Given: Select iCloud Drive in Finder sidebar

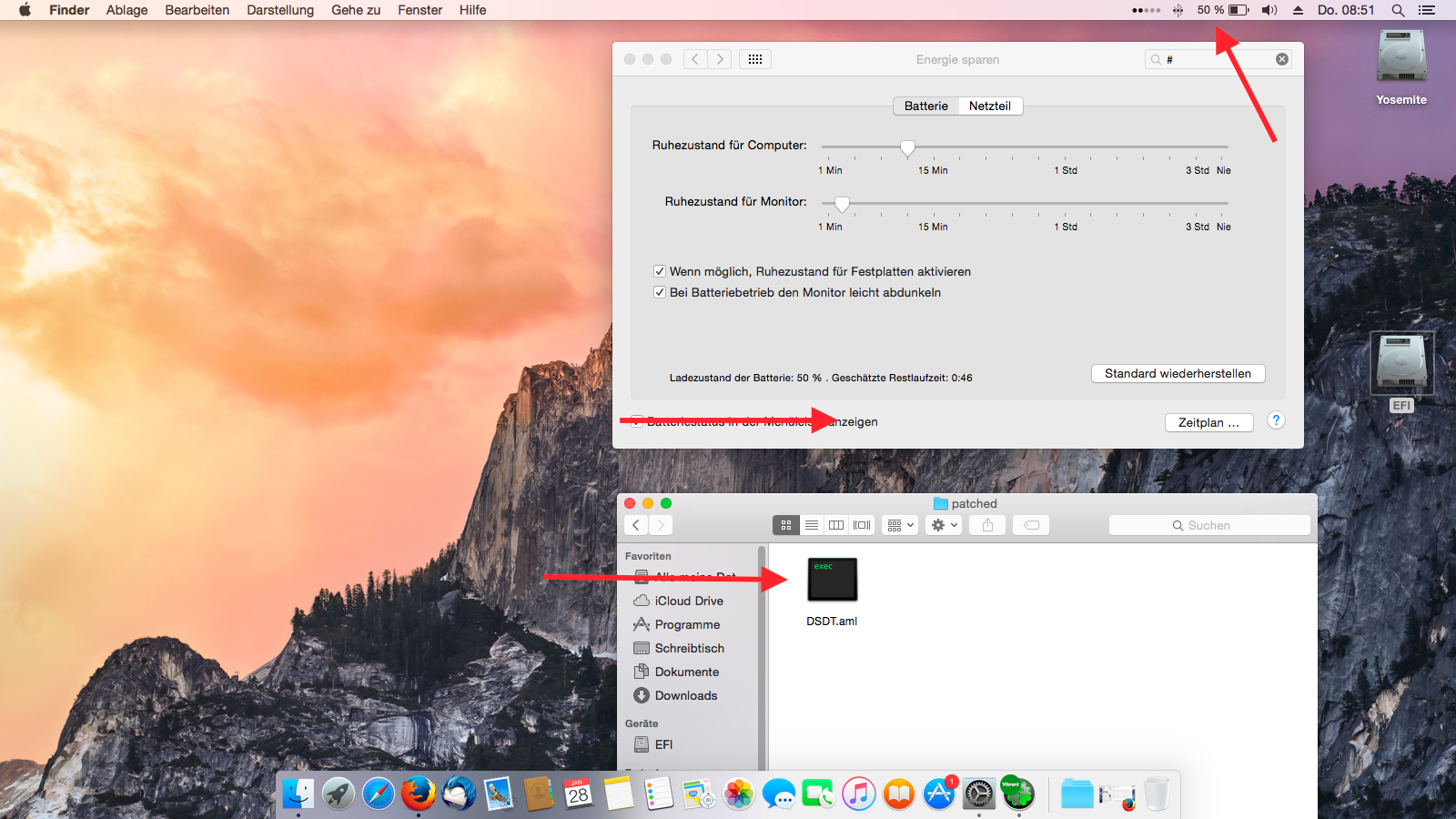Looking at the screenshot, I should (689, 601).
